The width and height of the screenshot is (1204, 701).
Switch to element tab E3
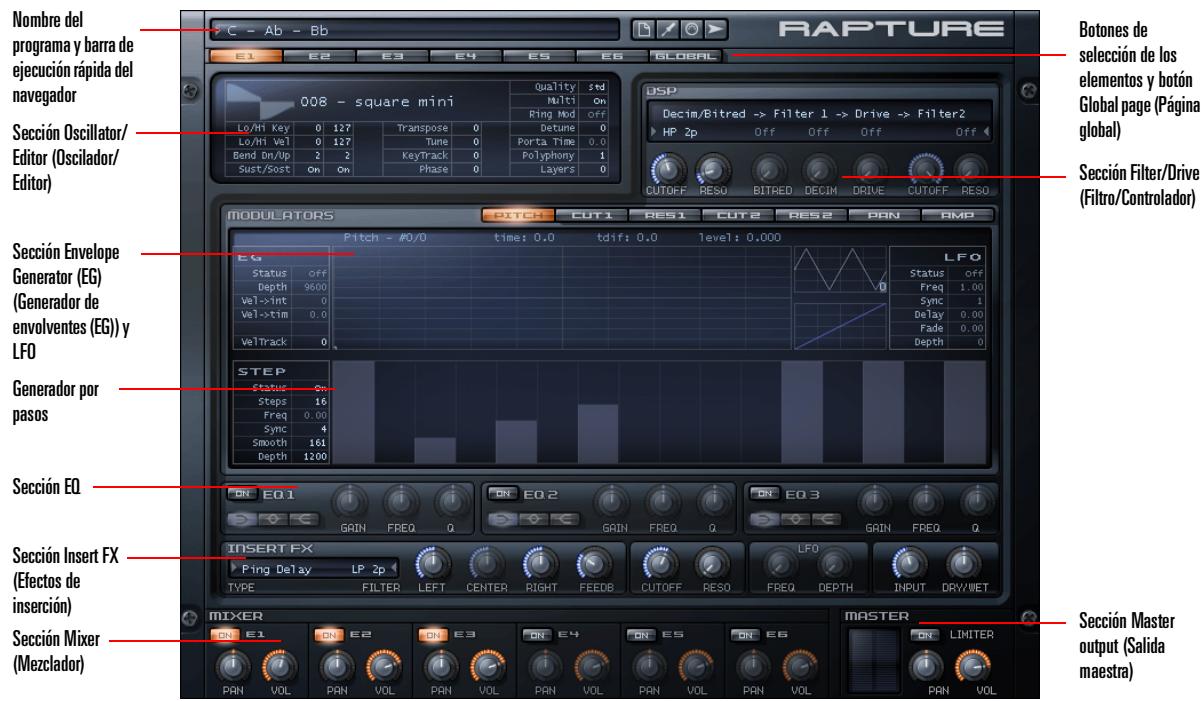(393, 57)
